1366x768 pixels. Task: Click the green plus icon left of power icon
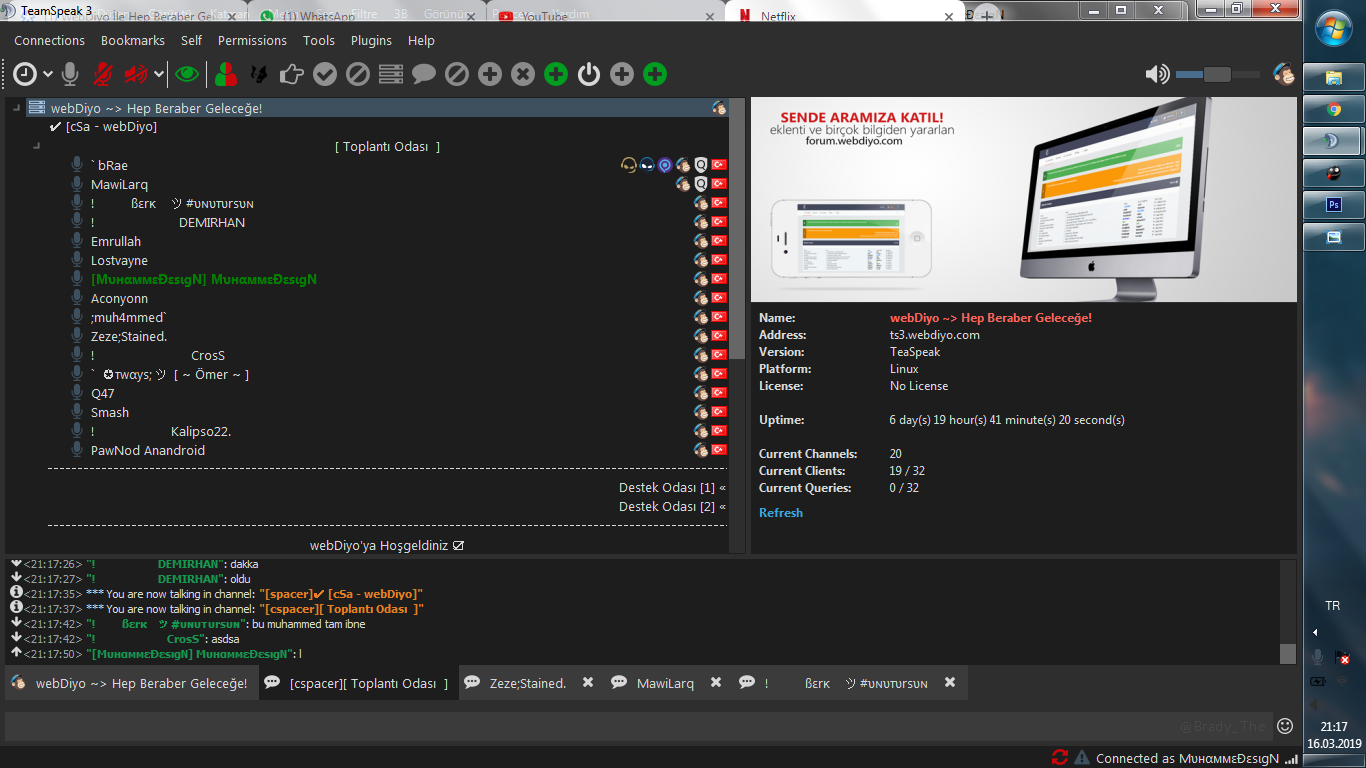pos(556,74)
